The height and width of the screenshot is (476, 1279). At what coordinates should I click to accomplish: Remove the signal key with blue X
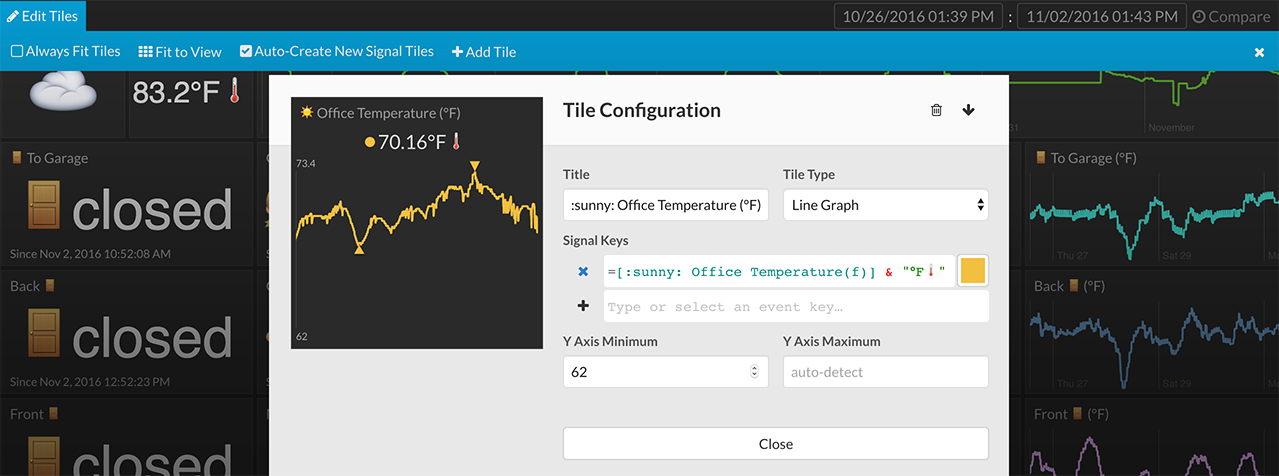584,271
